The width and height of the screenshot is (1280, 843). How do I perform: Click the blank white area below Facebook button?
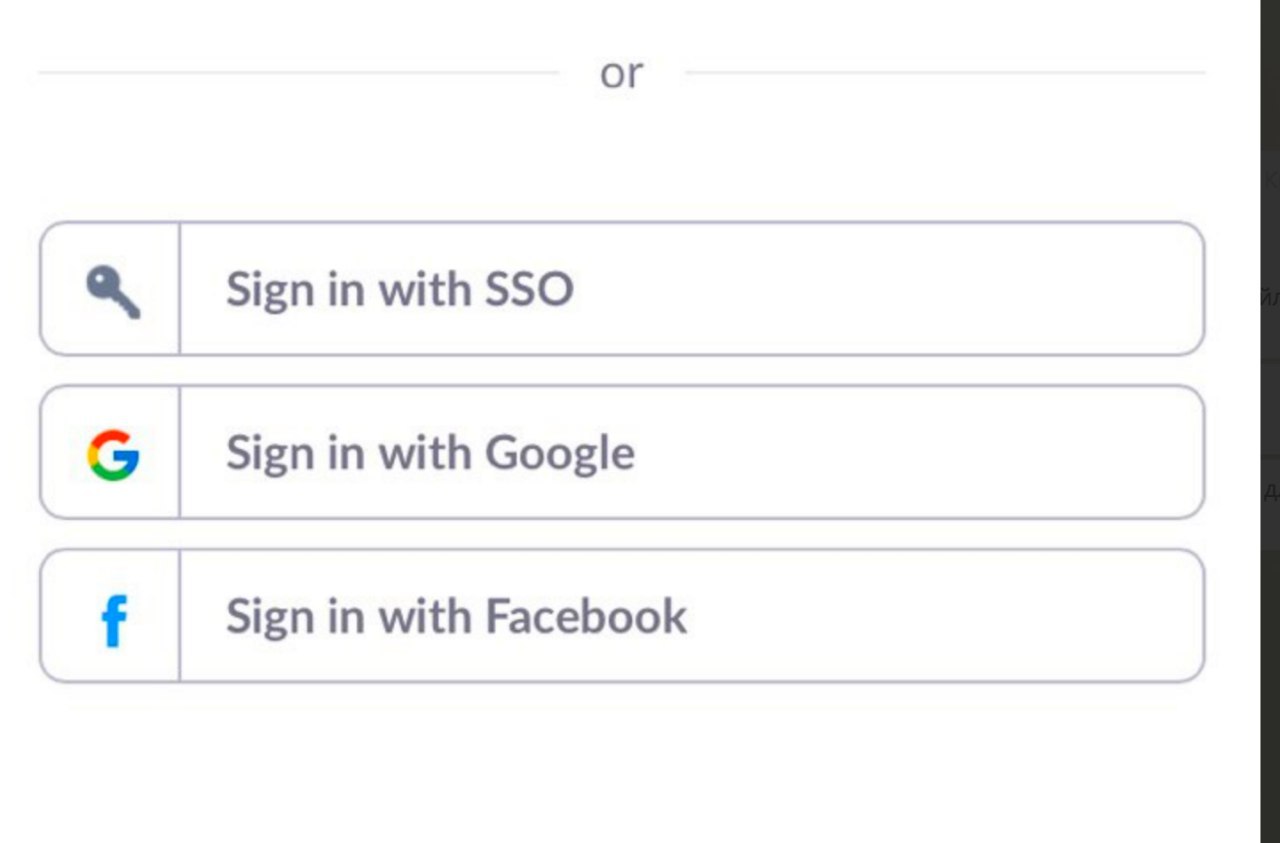[621, 765]
